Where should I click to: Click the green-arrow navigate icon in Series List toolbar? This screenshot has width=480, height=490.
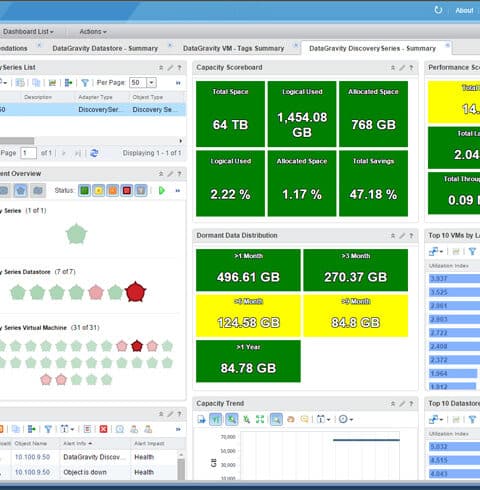click(68, 83)
